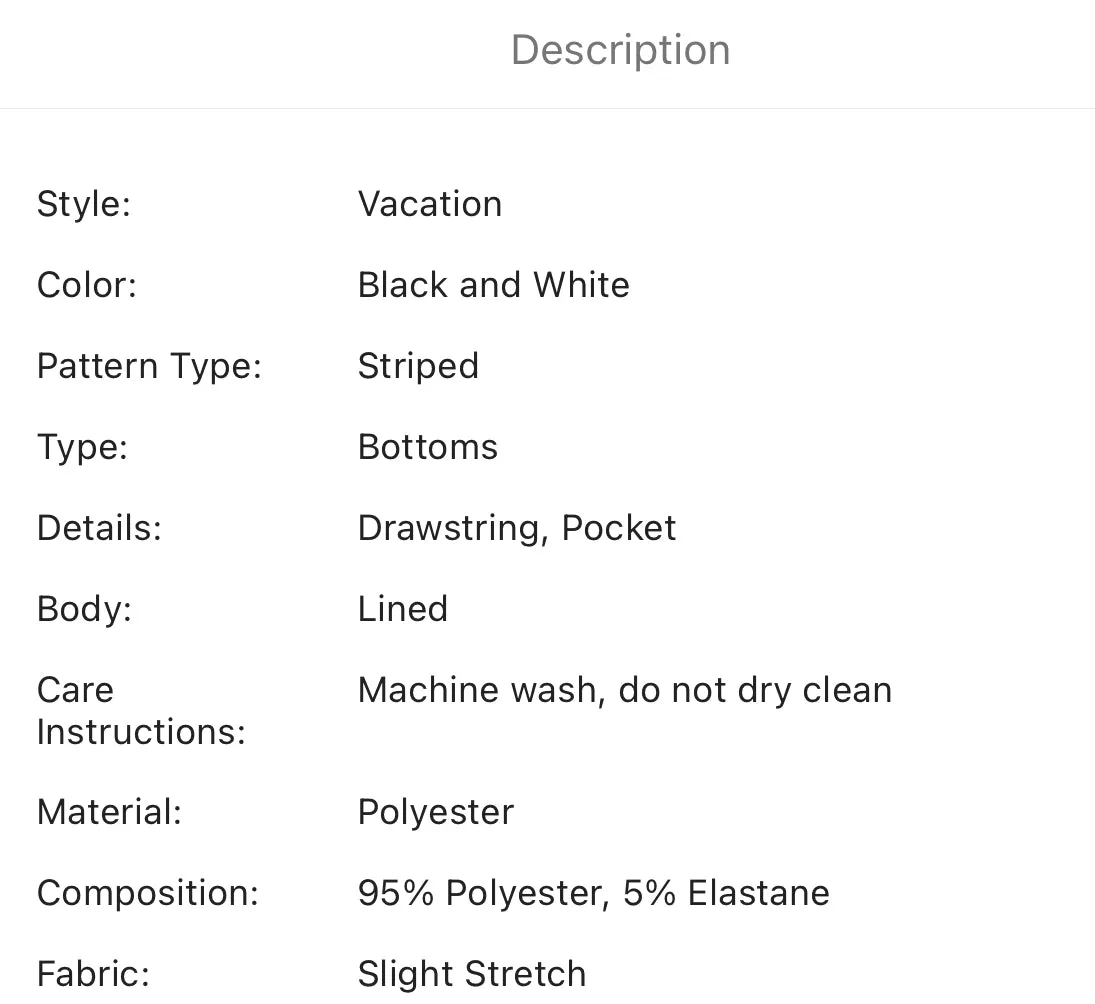Click the Type label
The image size is (1095, 1004).
tap(82, 447)
